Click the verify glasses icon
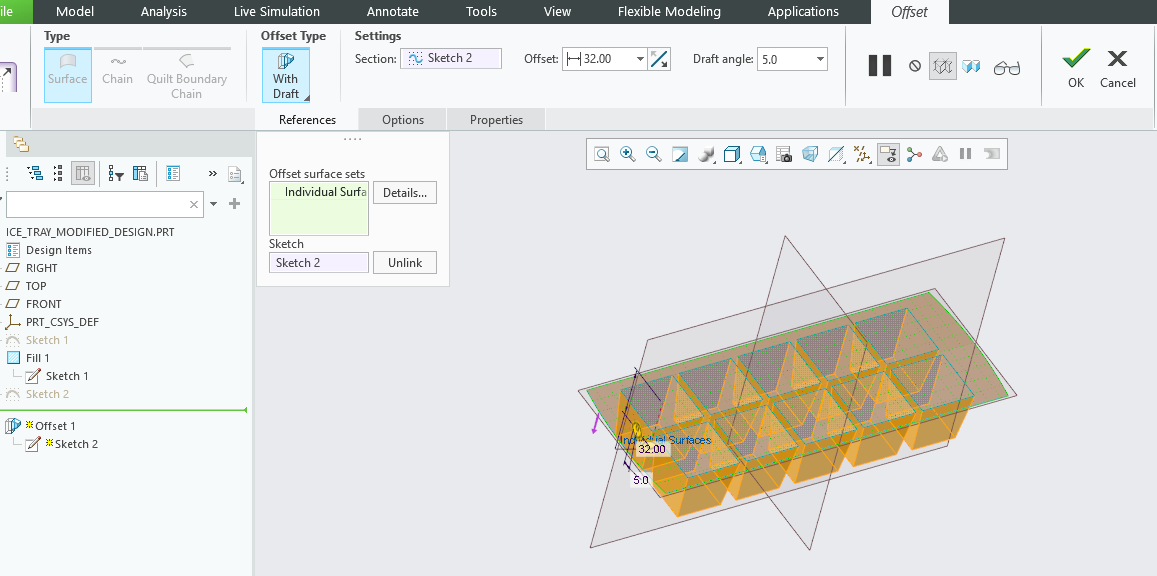The width and height of the screenshot is (1157, 576). pyautogui.click(x=1006, y=68)
